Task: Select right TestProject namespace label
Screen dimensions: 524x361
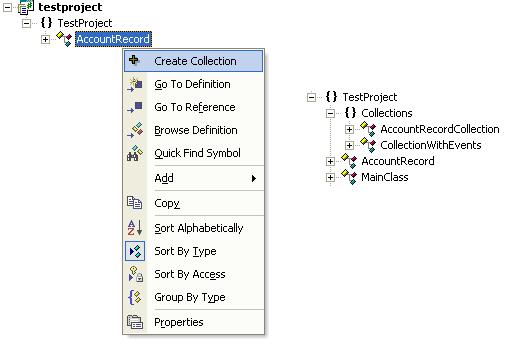Action: 370,97
